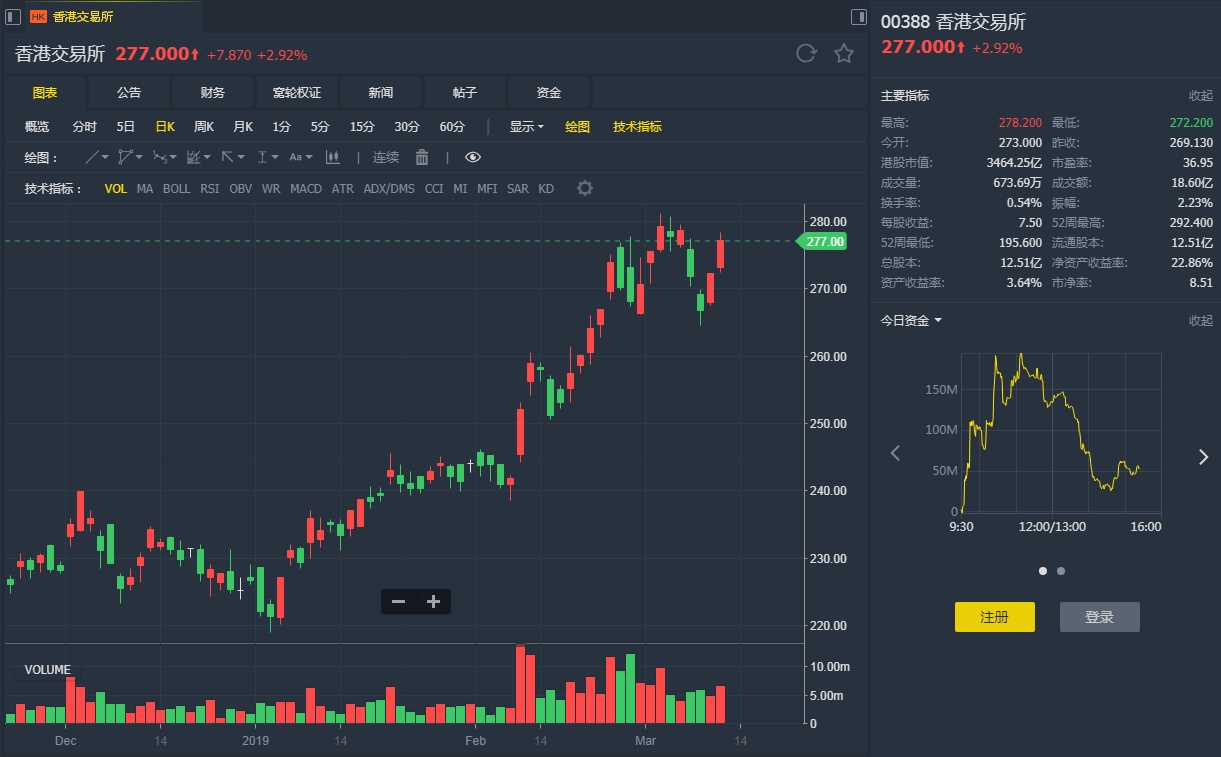Expand the 今日资金 dropdown
Screen dimensions: 1221x757
click(911, 320)
